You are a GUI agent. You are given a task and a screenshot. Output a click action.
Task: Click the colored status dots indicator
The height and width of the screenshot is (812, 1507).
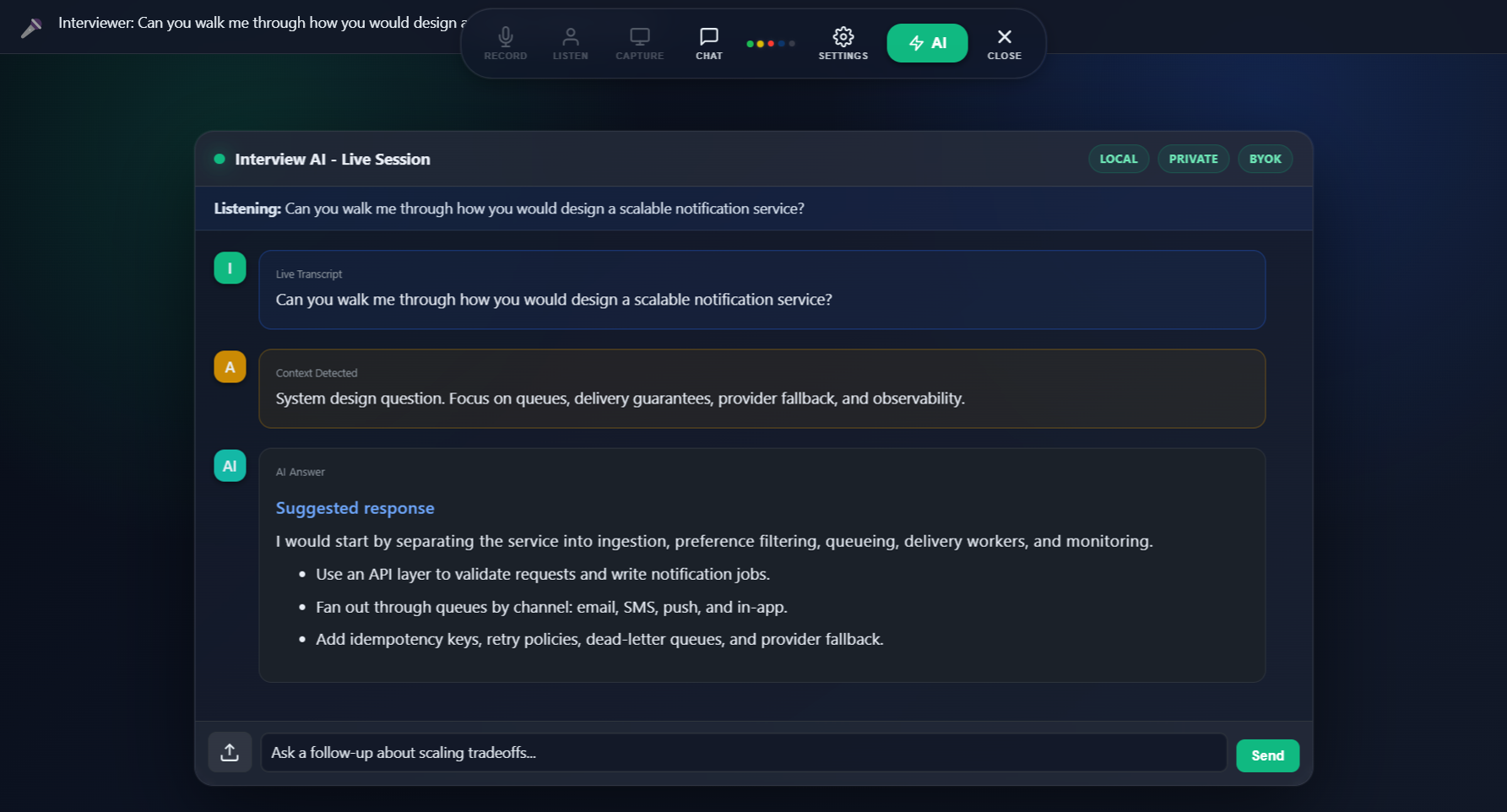click(771, 43)
